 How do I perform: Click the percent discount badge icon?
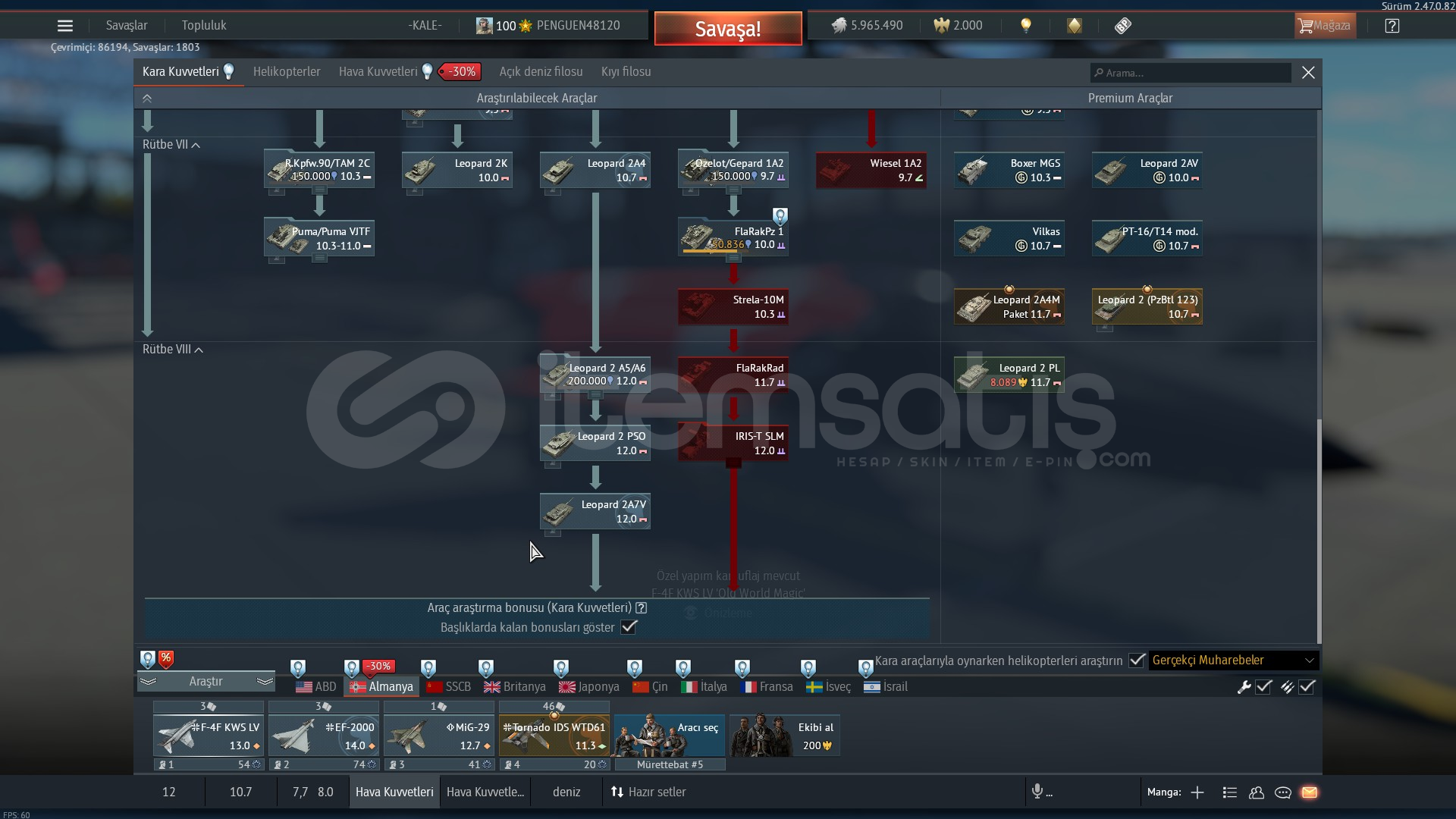[x=166, y=659]
